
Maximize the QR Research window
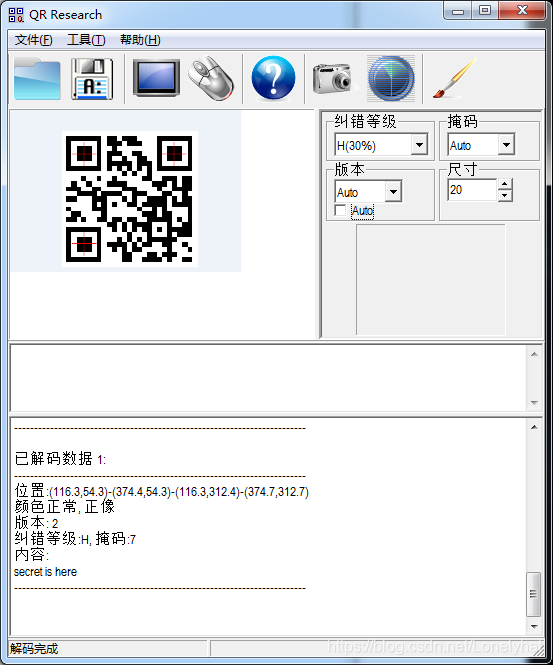pos(485,11)
